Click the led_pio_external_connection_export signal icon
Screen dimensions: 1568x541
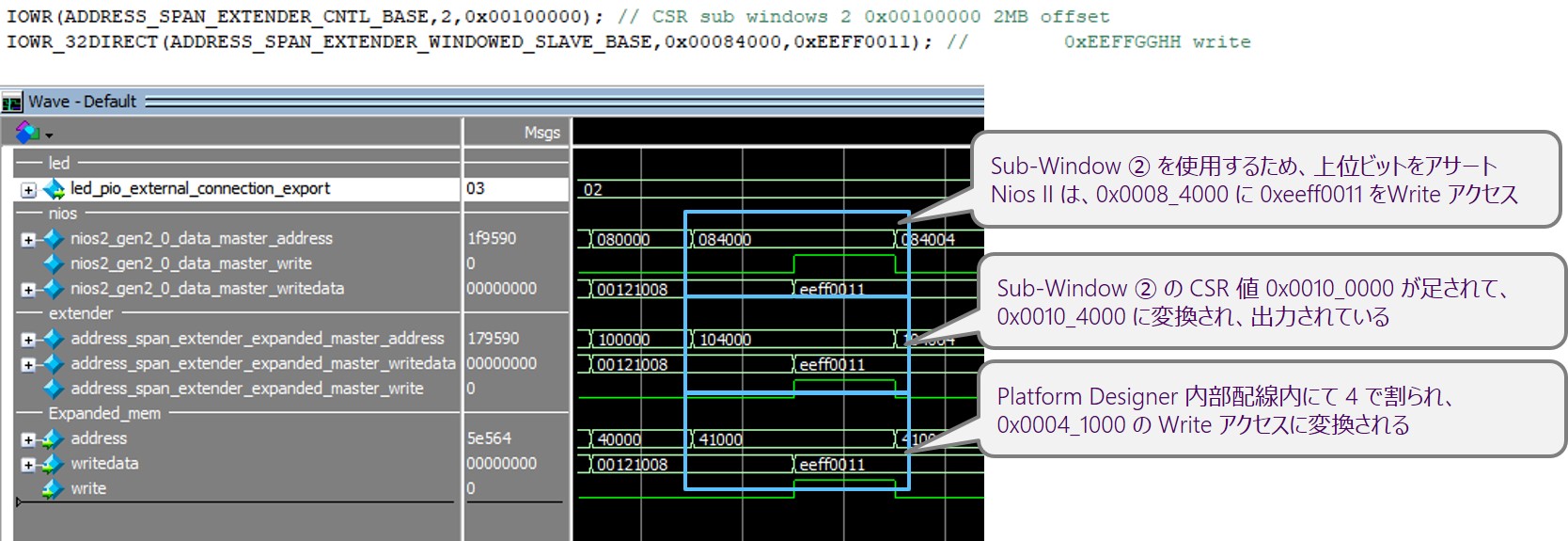click(x=54, y=189)
